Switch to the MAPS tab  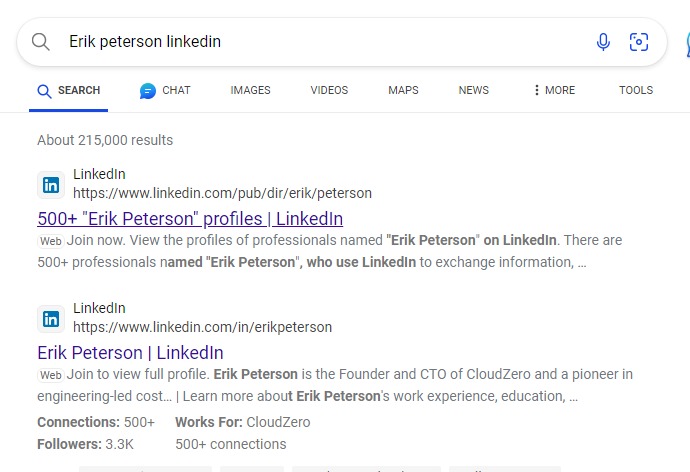tap(403, 90)
